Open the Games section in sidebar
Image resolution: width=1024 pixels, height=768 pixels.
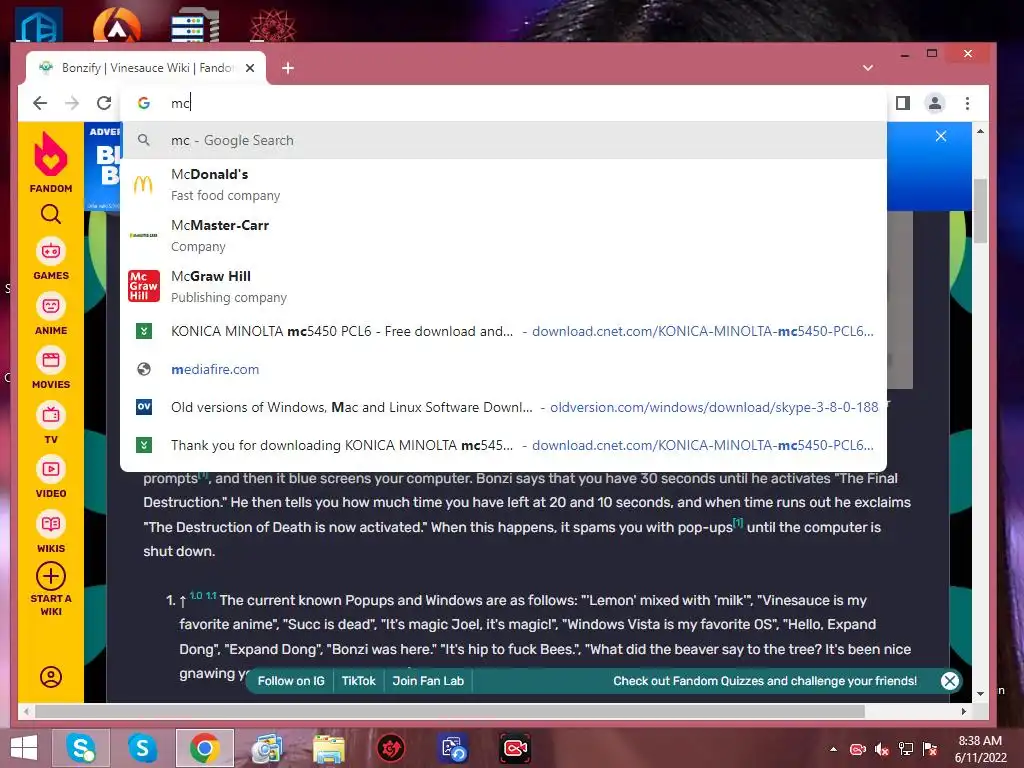[50, 259]
